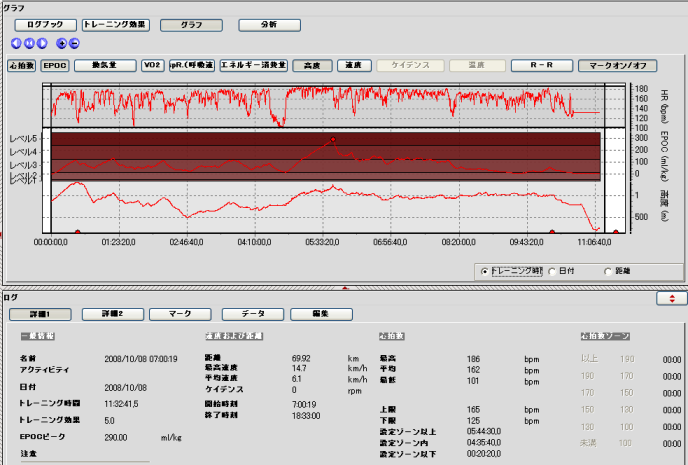Zoom out the graph with minus icon
Viewport: 688px width, 465px height.
point(75,43)
